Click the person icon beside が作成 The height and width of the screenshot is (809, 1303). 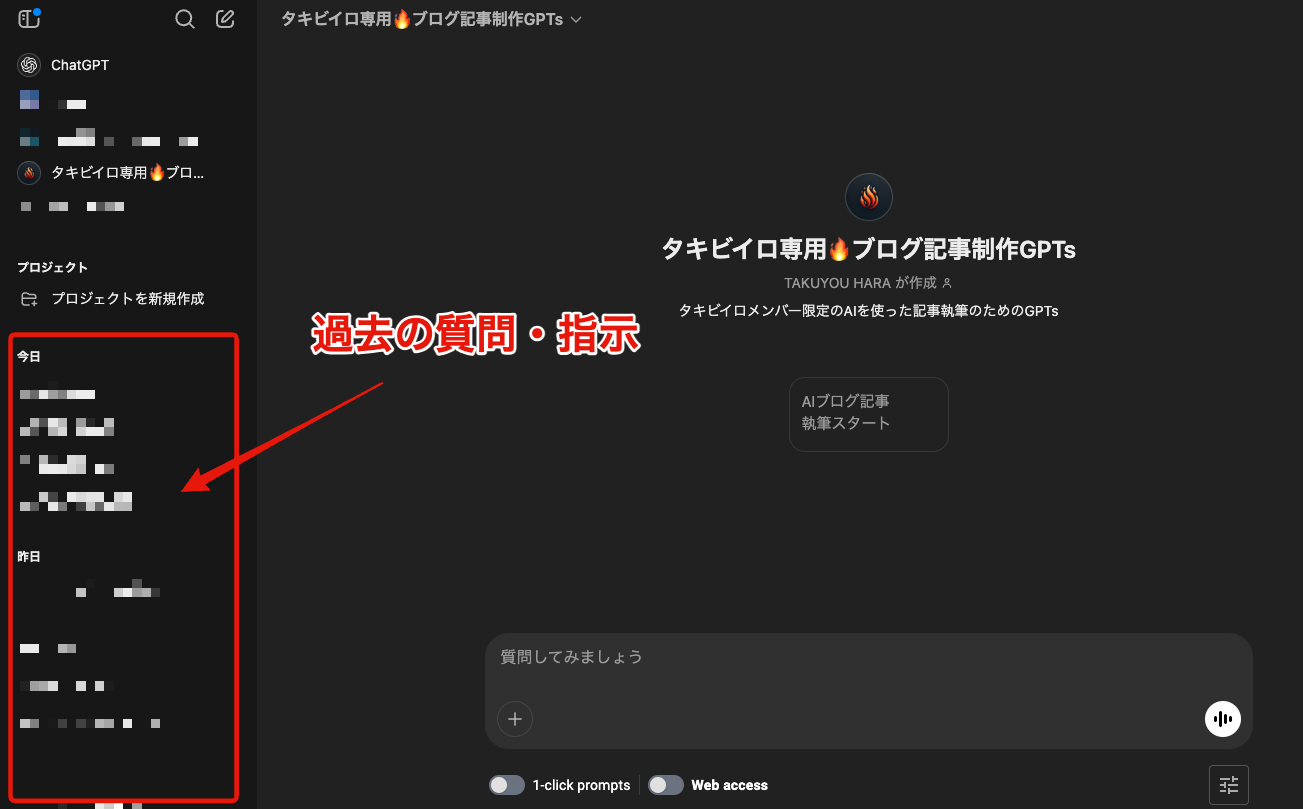947,284
